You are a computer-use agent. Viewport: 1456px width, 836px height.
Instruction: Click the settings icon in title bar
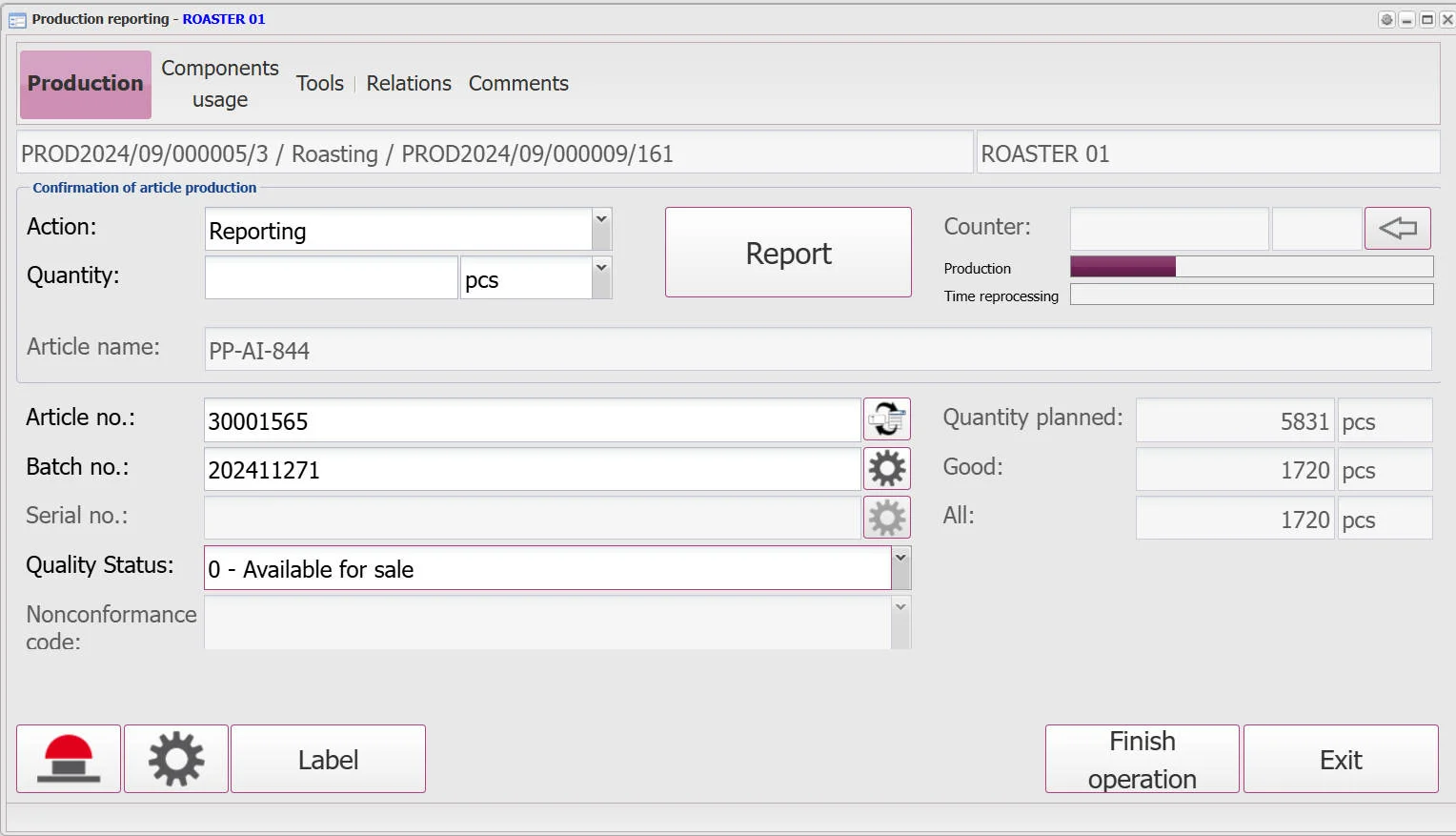tap(1386, 19)
